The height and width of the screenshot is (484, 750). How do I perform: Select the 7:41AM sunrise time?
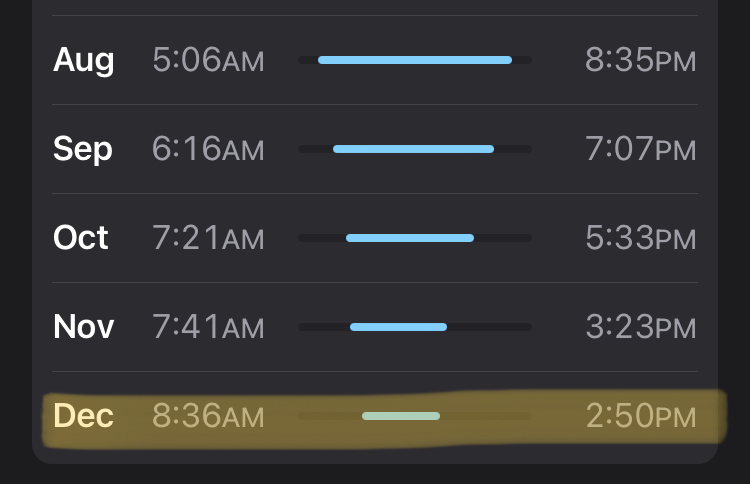[208, 328]
